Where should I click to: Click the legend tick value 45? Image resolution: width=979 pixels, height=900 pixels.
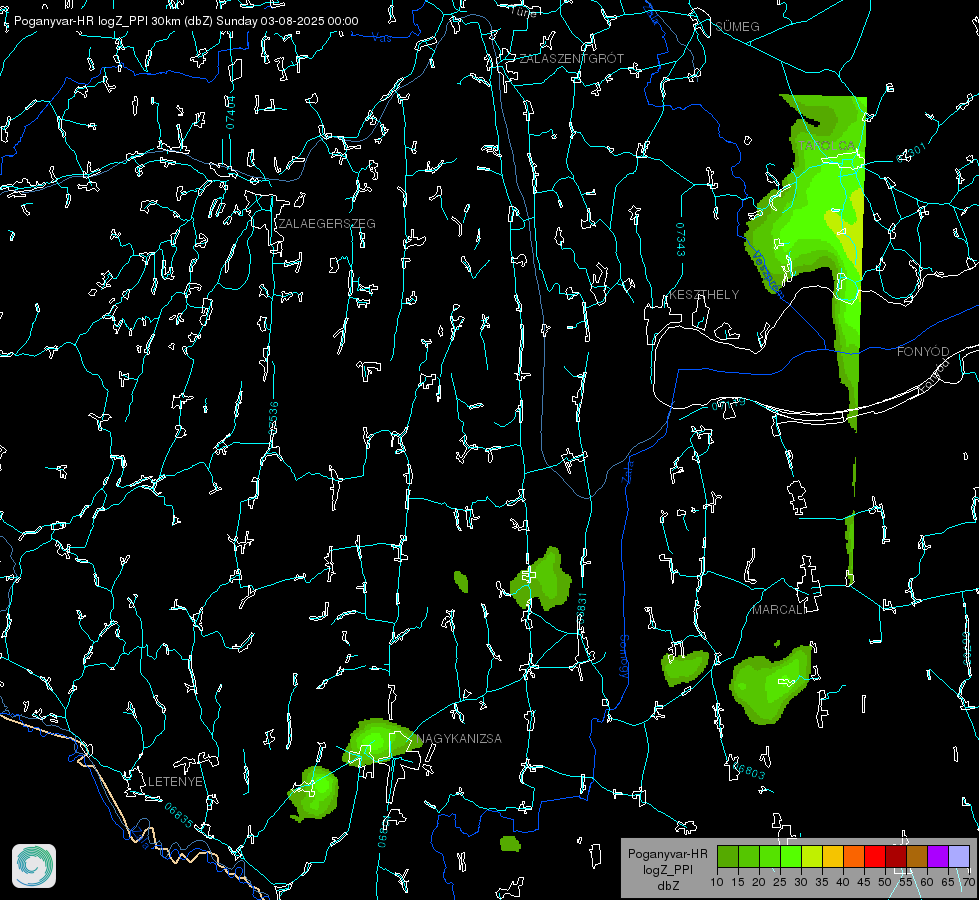[863, 883]
